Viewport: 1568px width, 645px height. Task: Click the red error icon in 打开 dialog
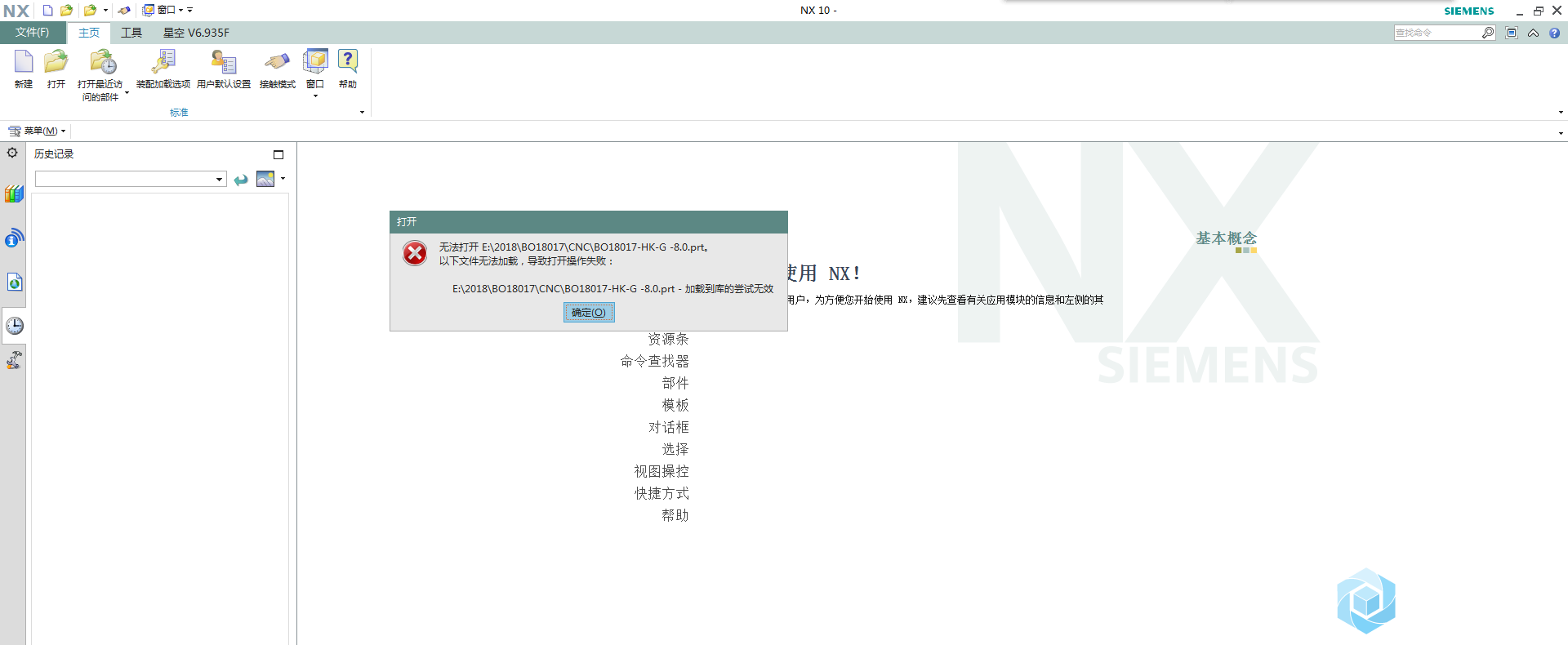tap(415, 253)
